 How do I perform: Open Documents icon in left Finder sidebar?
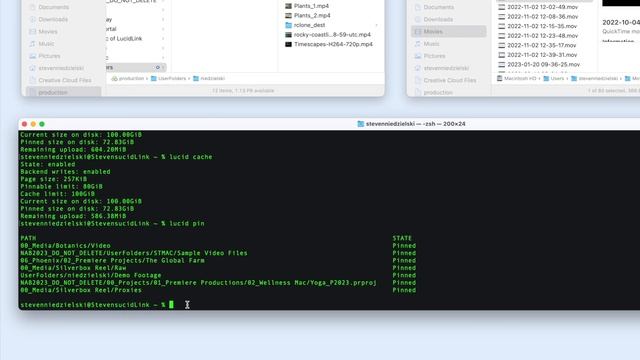[x=33, y=7]
